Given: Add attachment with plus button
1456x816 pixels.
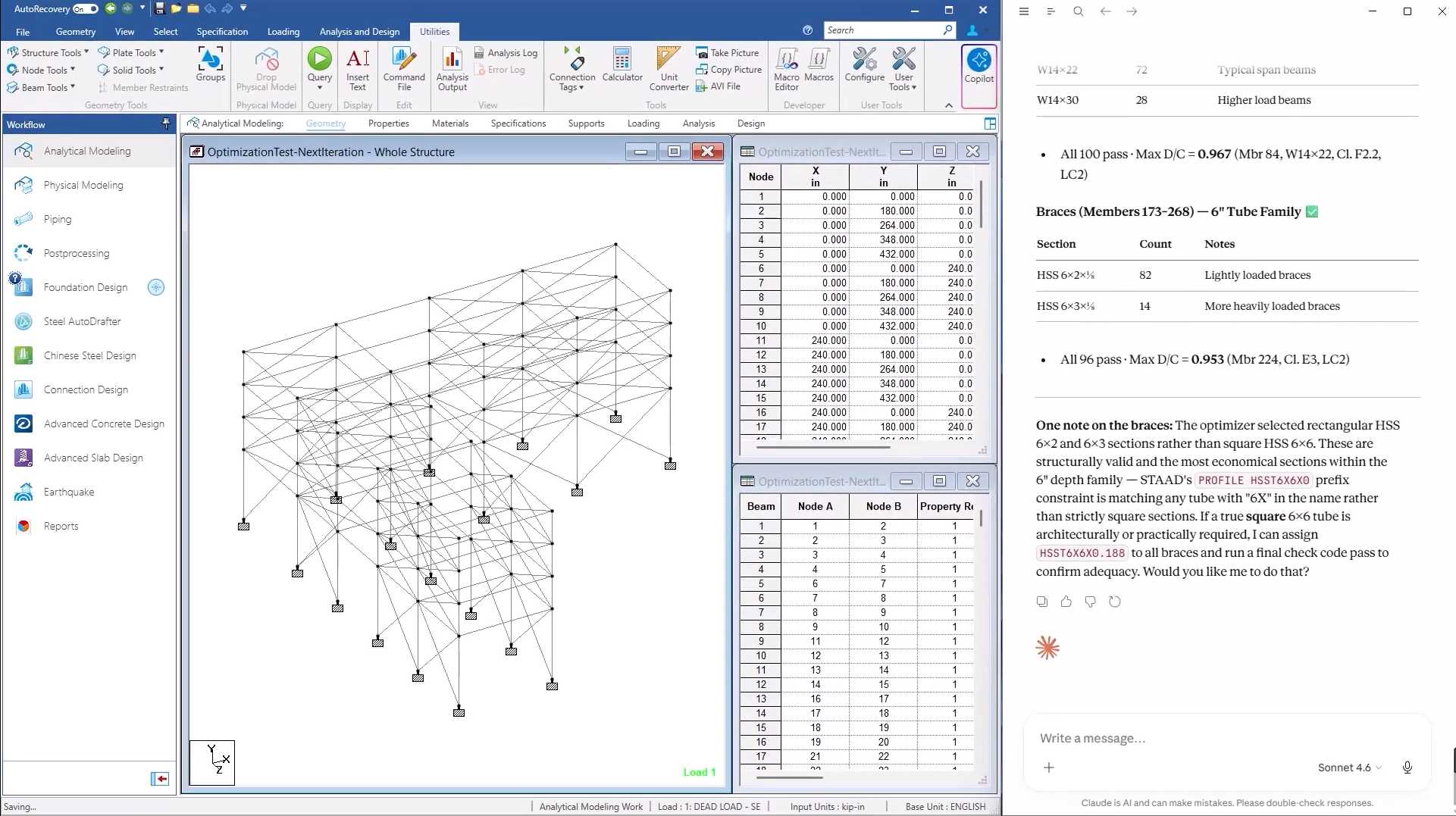Looking at the screenshot, I should tap(1049, 768).
